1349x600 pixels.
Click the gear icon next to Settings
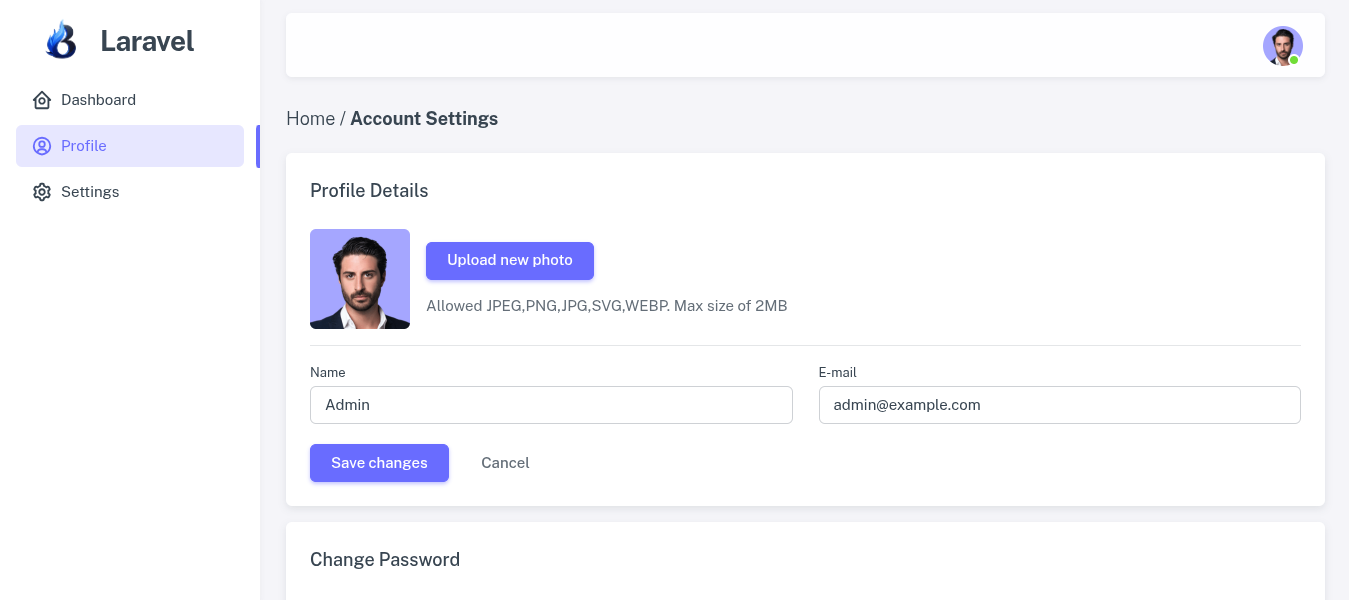(41, 192)
